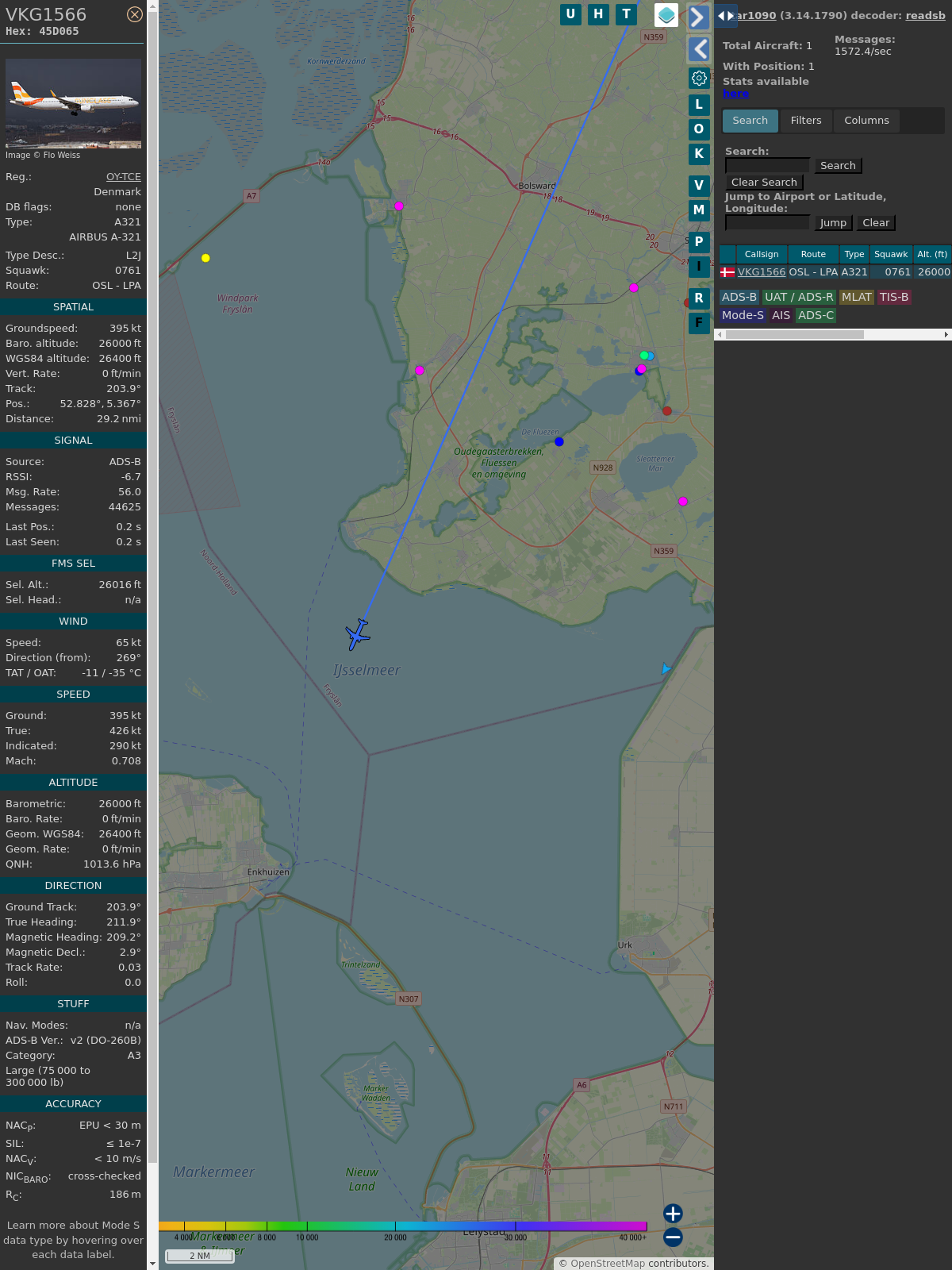
Task: Sort table by Callsign column
Action: point(762,254)
